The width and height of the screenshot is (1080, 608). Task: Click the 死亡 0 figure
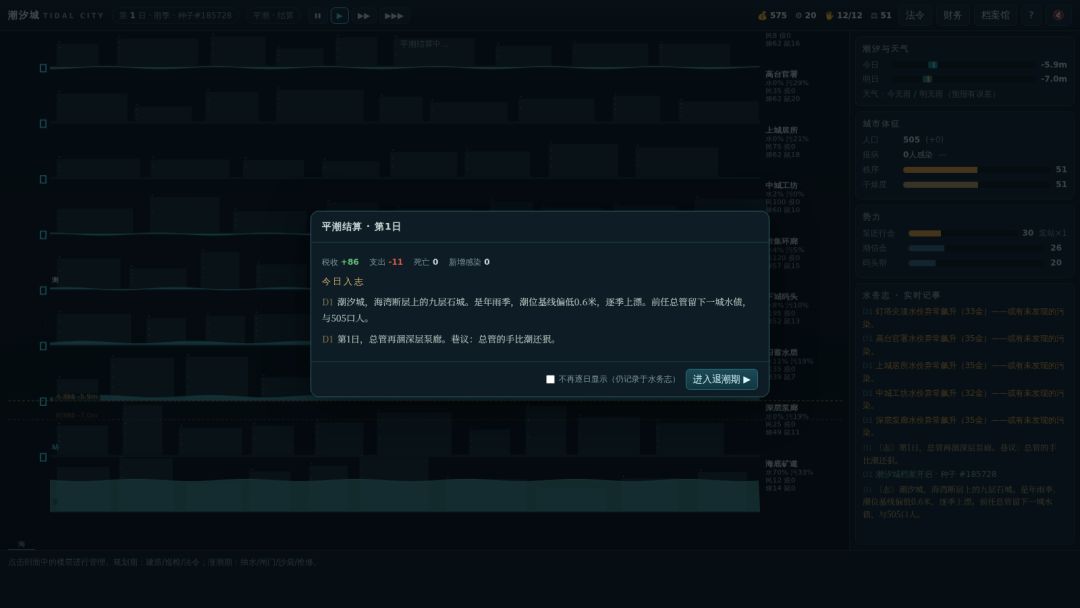click(x=426, y=262)
